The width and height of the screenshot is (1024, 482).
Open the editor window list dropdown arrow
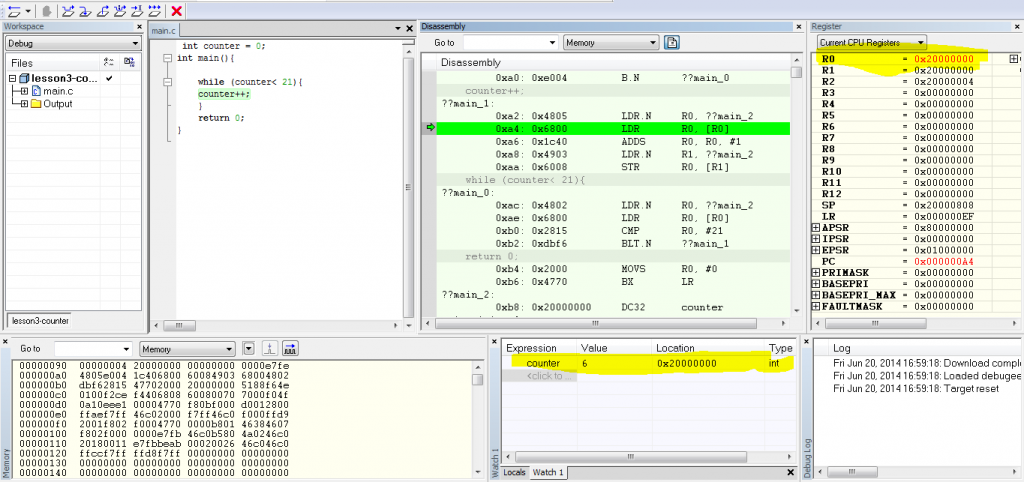(398, 29)
